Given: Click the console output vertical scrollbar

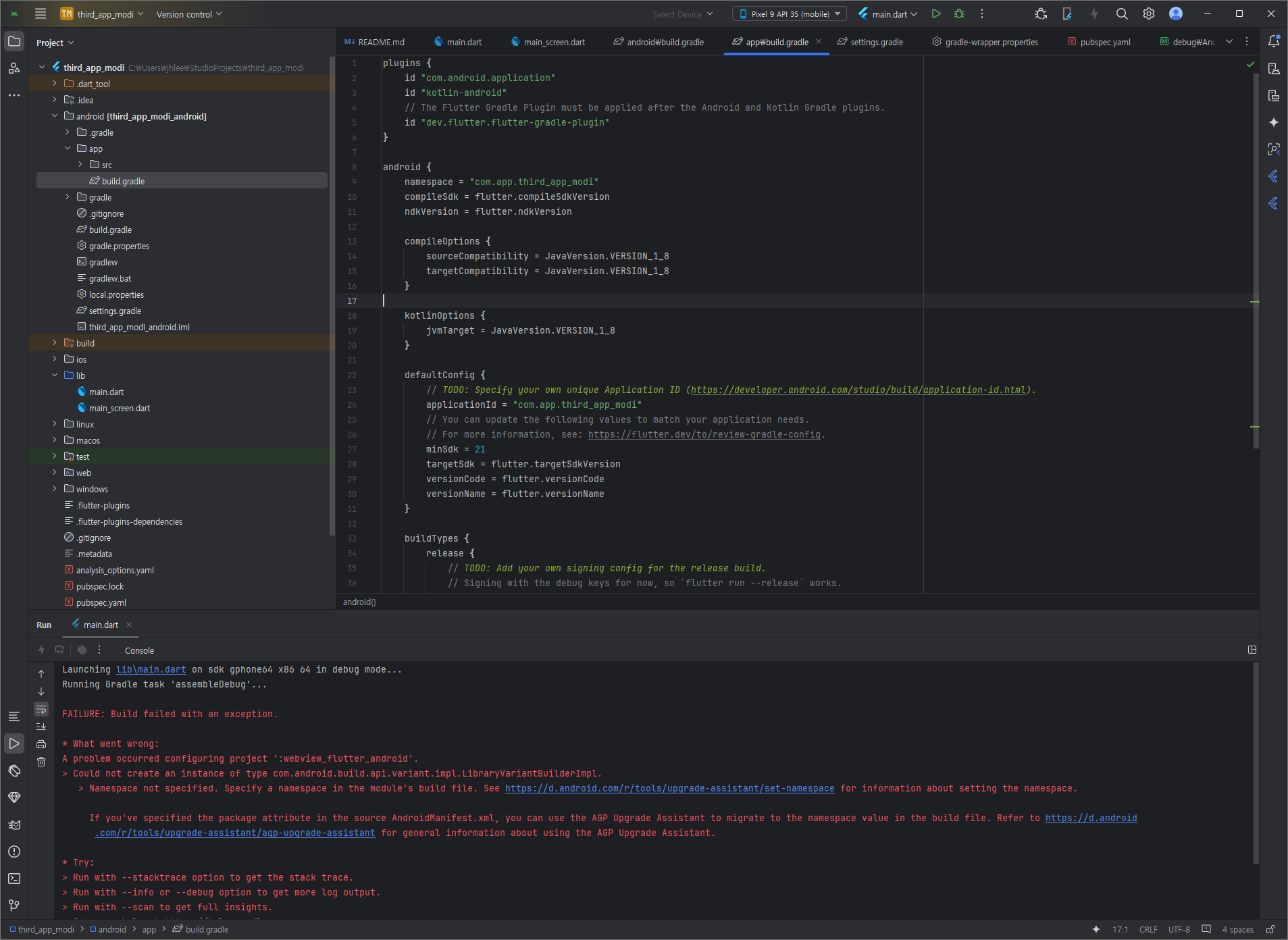Looking at the screenshot, I should [x=1256, y=763].
